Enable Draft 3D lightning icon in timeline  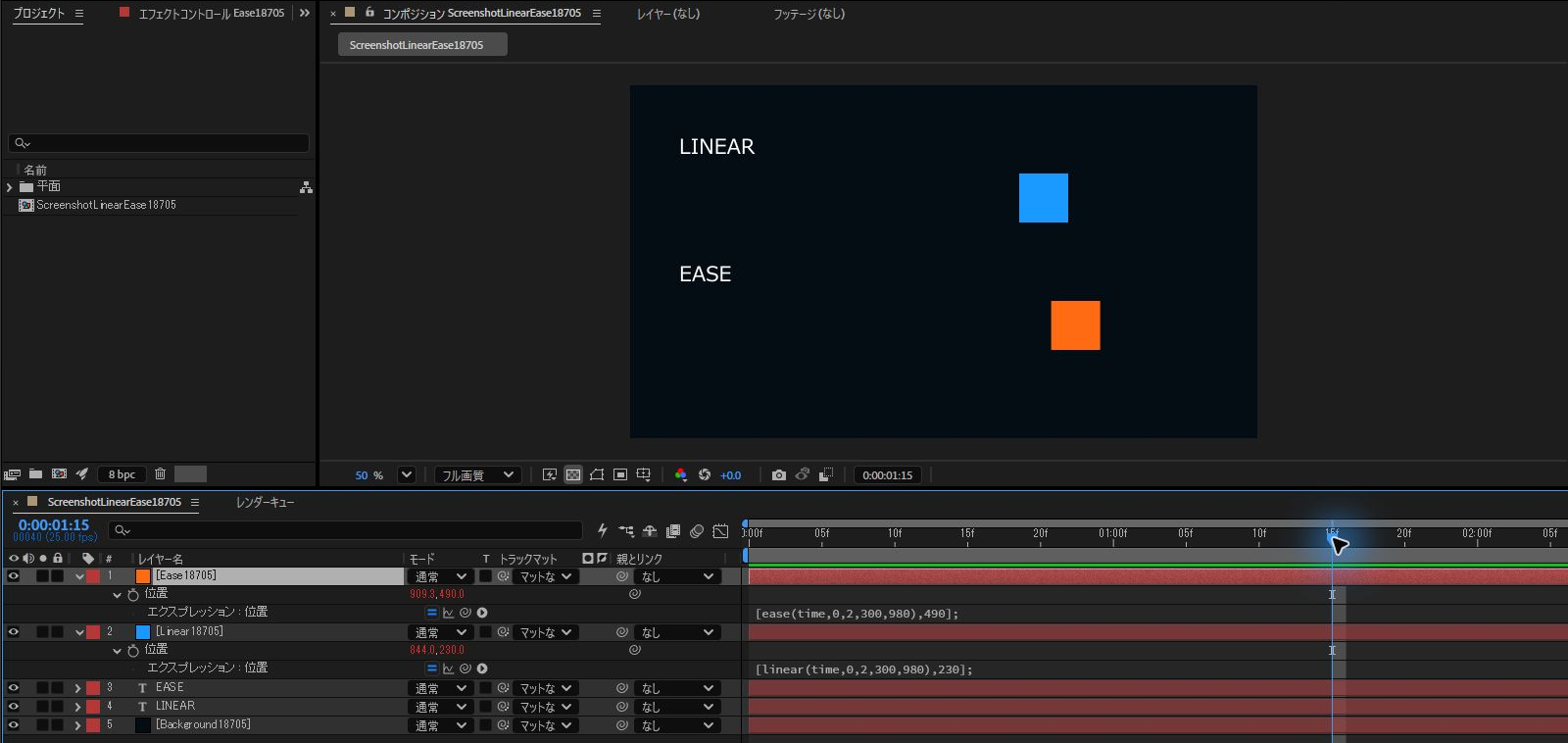tap(603, 531)
